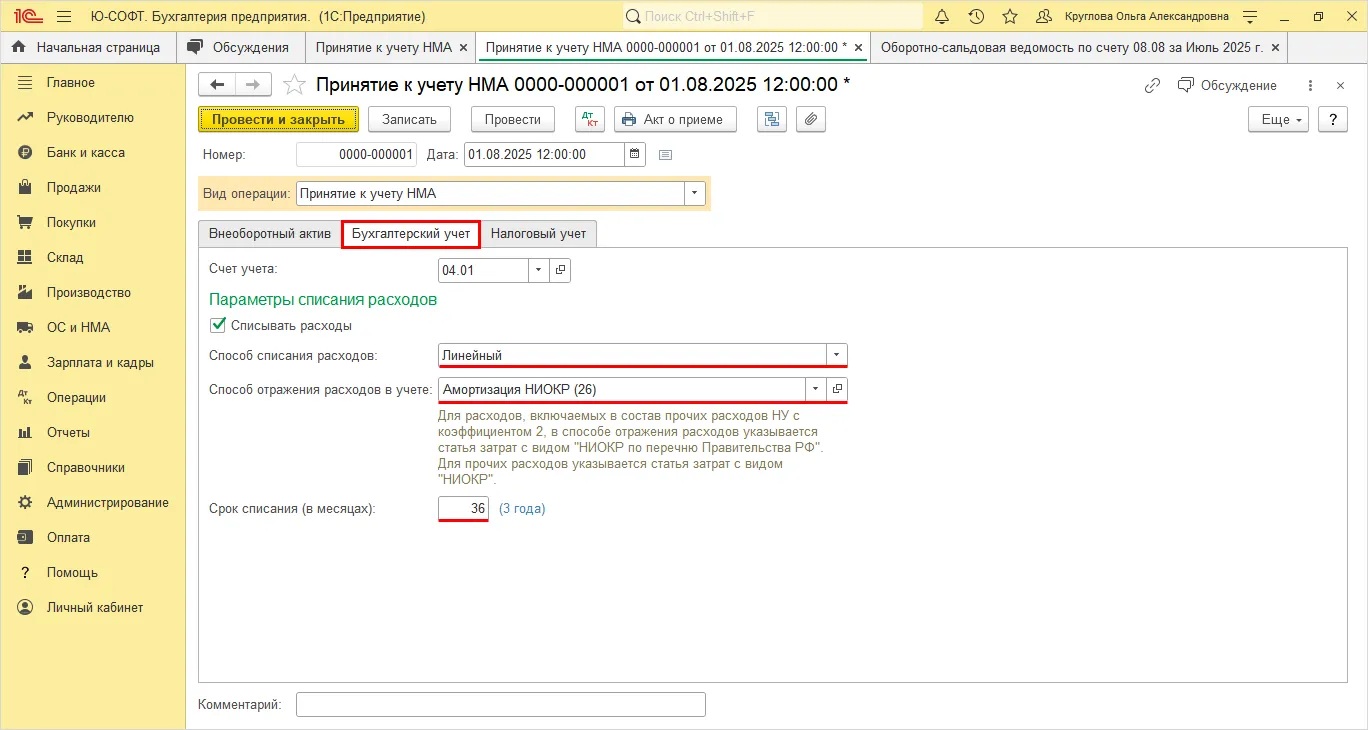The height and width of the screenshot is (730, 1368).
Task: Open the three-dot form menu
Action: [x=1311, y=85]
